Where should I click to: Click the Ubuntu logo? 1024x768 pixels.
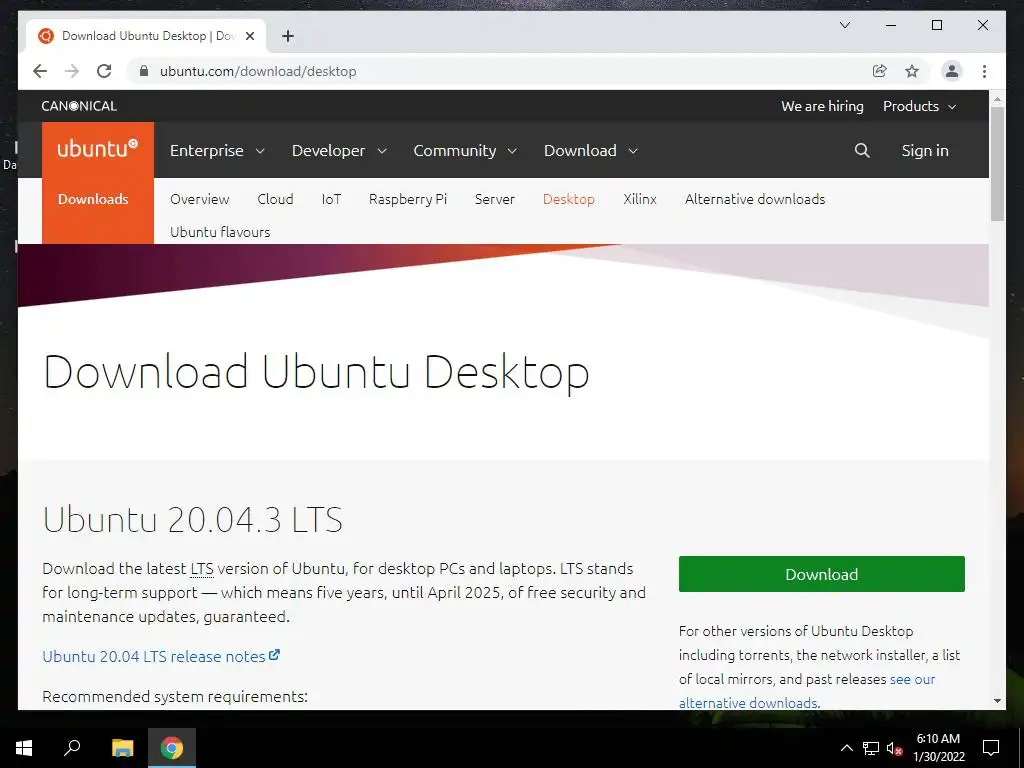[98, 150]
